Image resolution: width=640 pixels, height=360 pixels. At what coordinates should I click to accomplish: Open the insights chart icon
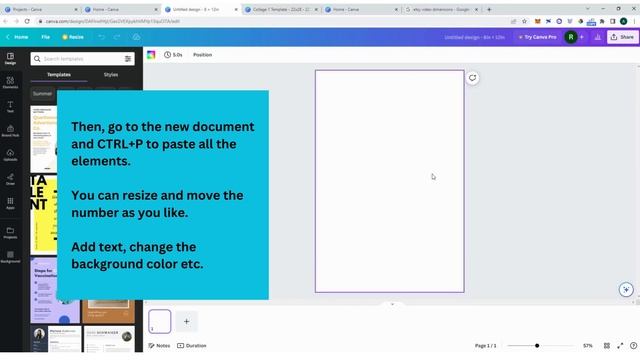pos(598,37)
